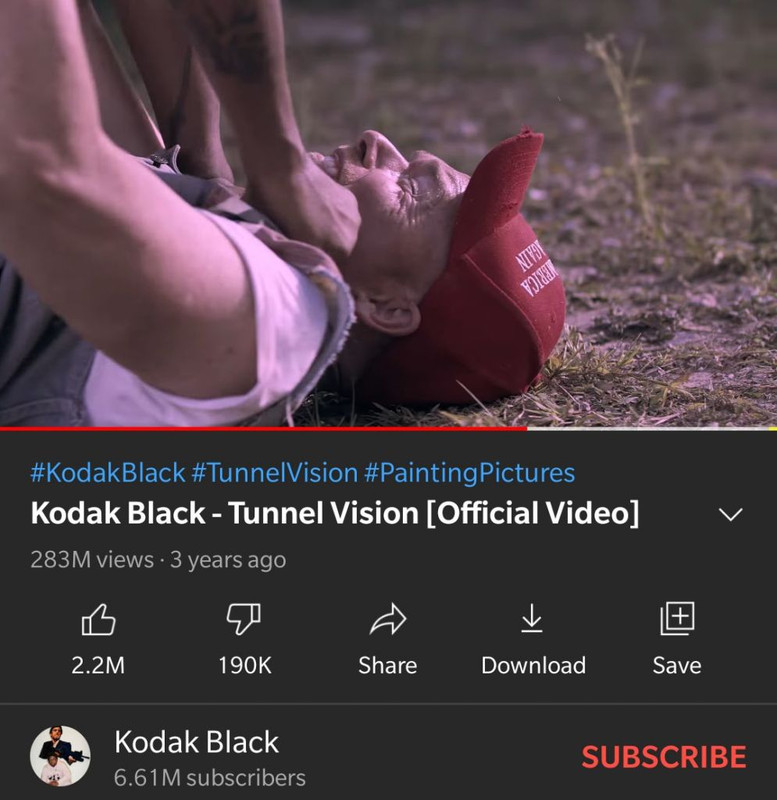The image size is (777, 800).
Task: Tap the video player frame
Action: (x=388, y=213)
